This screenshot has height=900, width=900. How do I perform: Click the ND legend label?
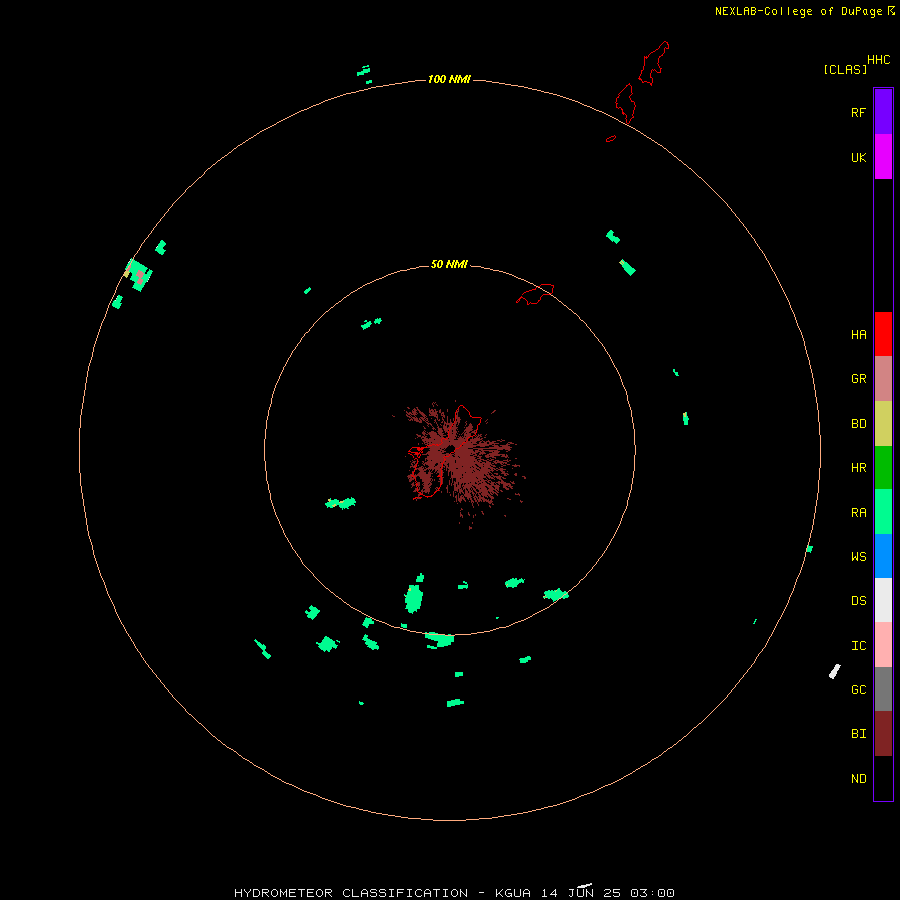(858, 779)
